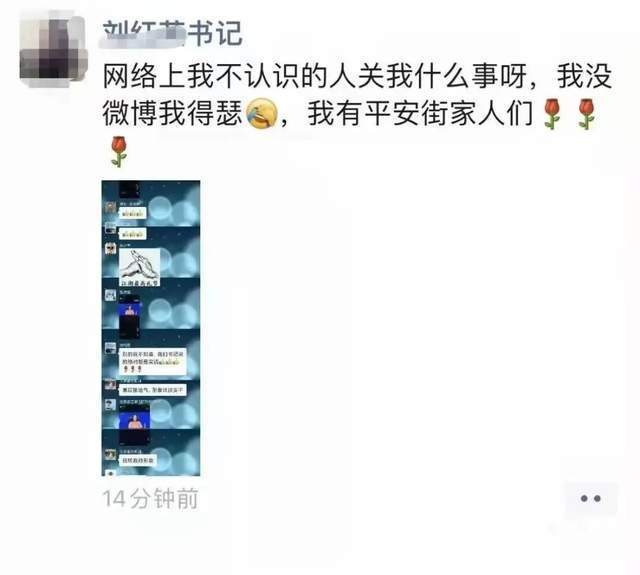Click the first rose emoji after 家人们
The image size is (640, 575).
[552, 114]
